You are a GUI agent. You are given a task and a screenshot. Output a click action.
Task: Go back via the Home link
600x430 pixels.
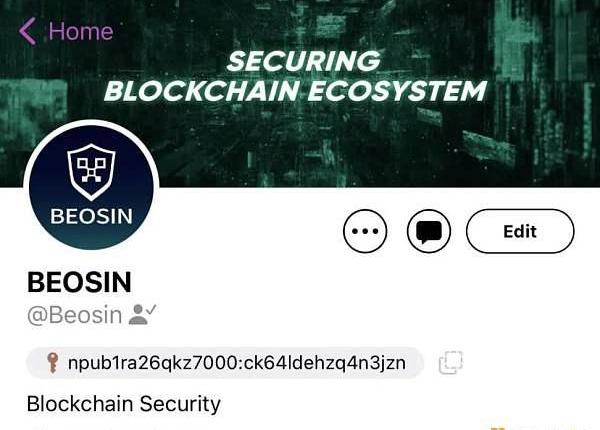tap(81, 31)
